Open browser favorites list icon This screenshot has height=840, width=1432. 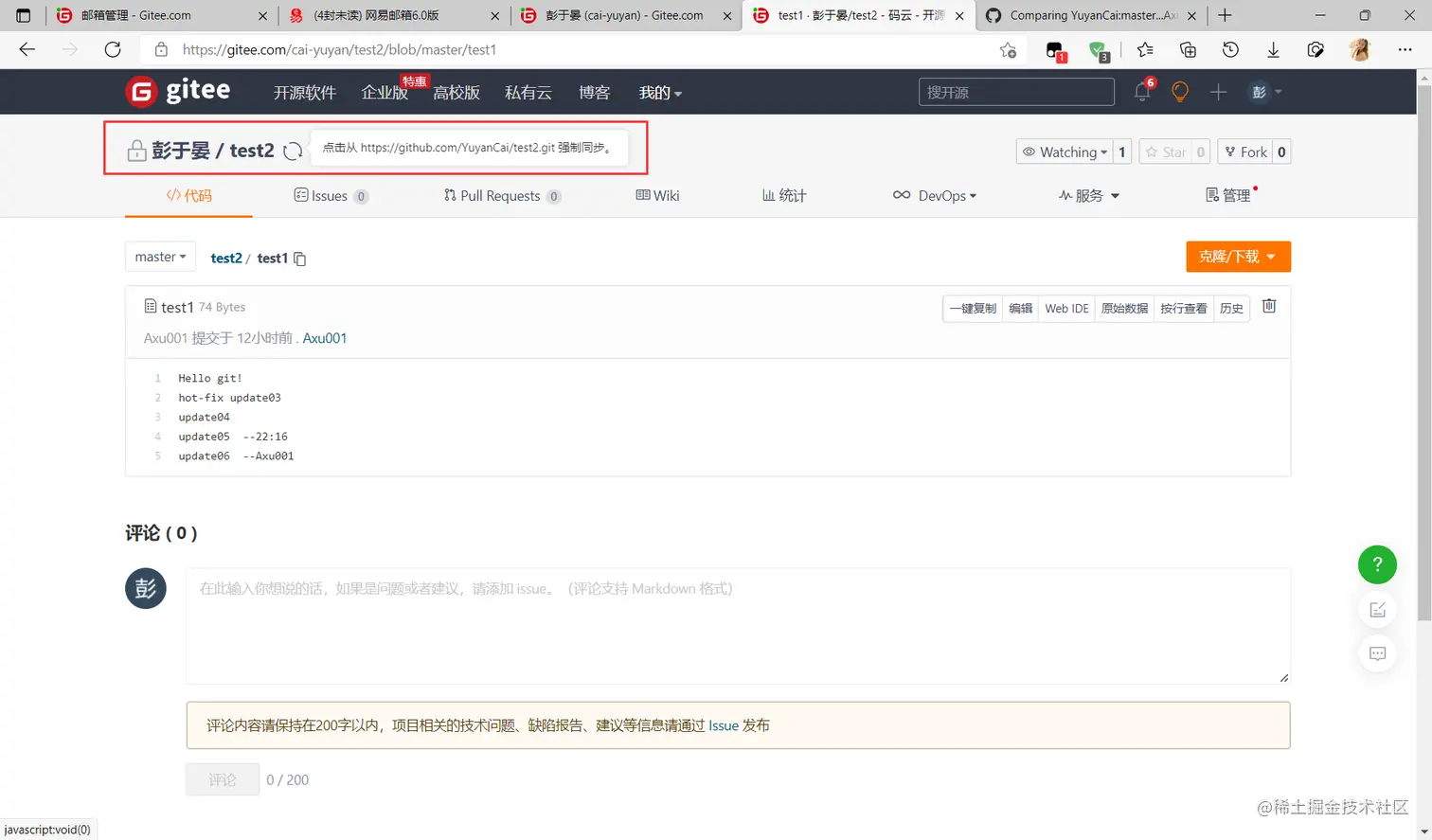coord(1145,50)
